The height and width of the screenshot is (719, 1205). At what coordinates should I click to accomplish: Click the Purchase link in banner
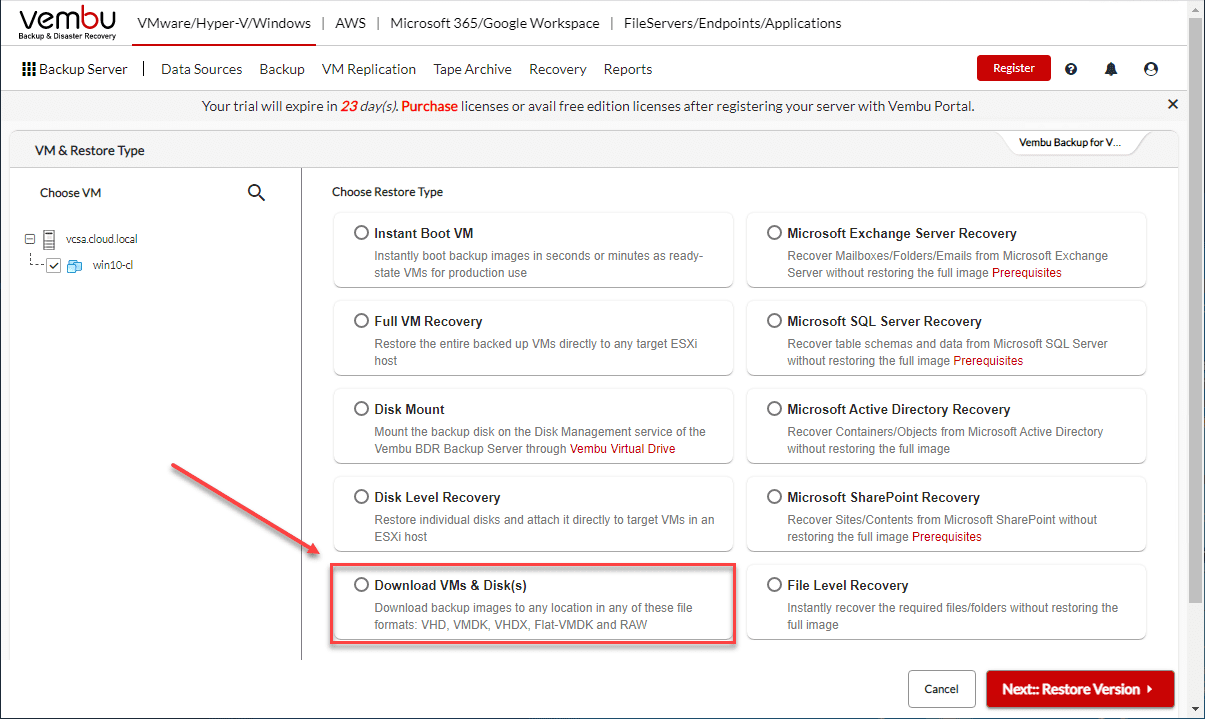pyautogui.click(x=430, y=105)
